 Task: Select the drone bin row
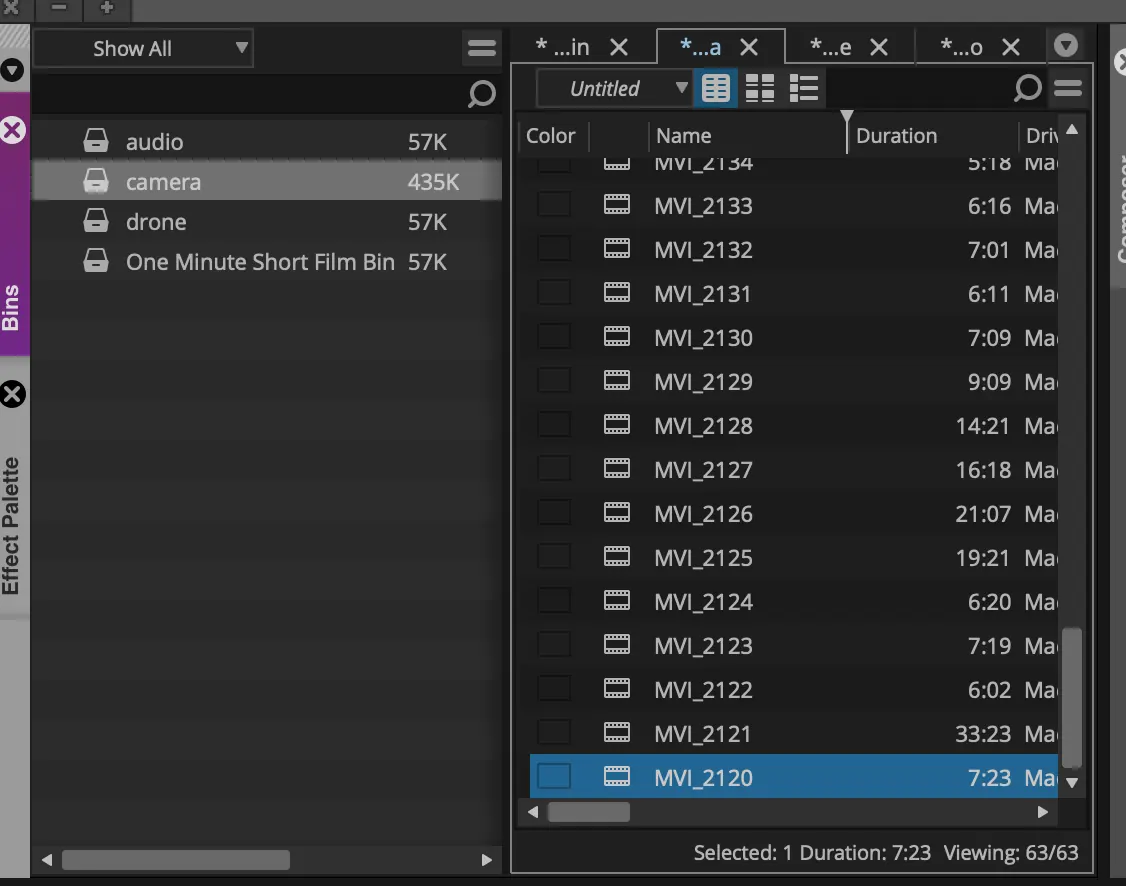(266, 222)
